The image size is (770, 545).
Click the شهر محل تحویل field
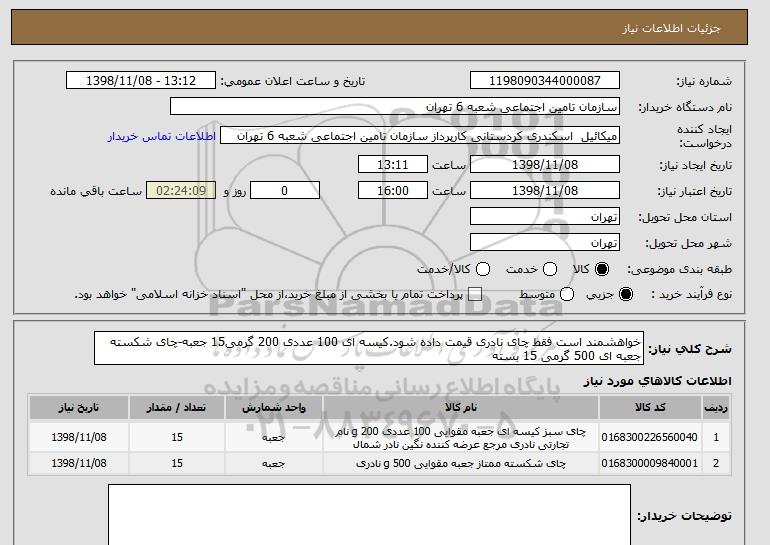pos(545,243)
